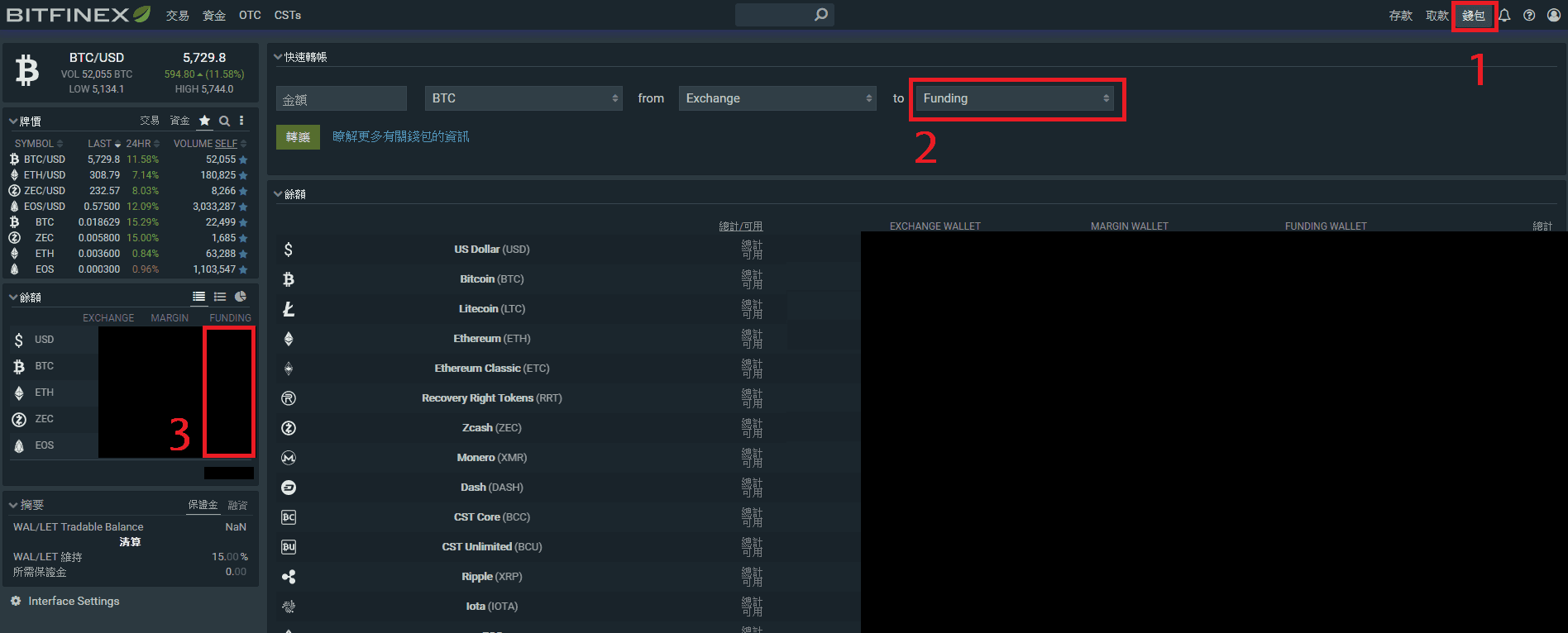Viewport: 1568px width, 633px height.
Task: Open the learn more about wallets link
Action: (x=401, y=136)
